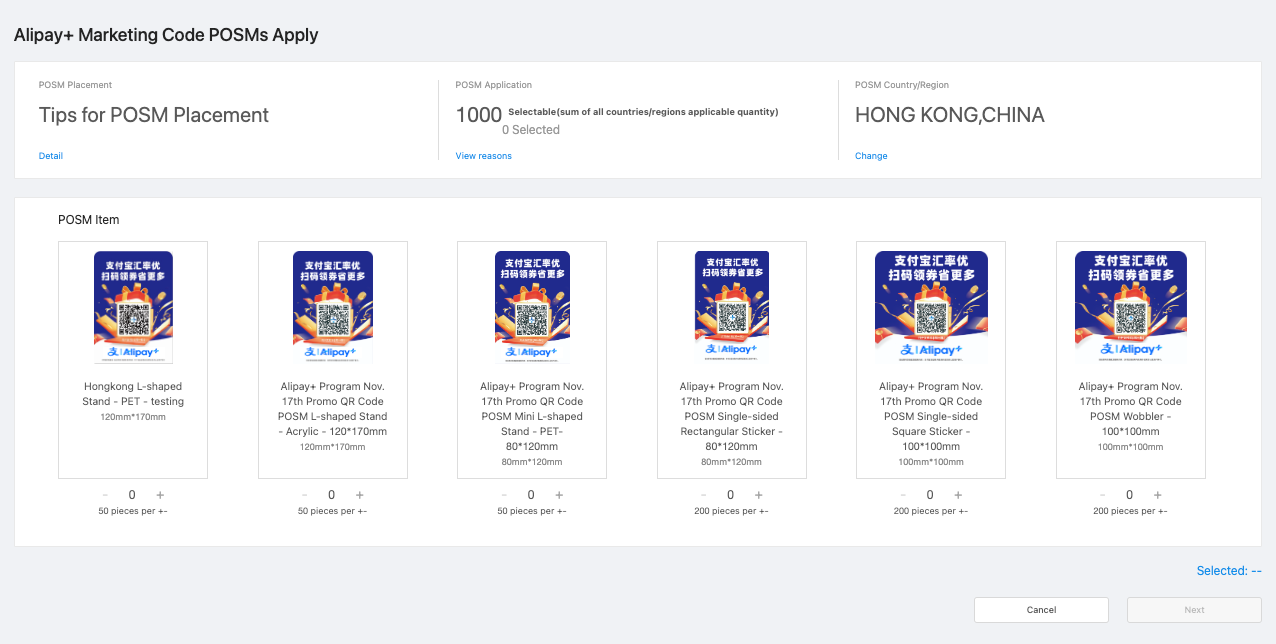Change the POSM Country/Region from HONG KONG,CHINA
The image size is (1276, 644).
pyautogui.click(x=870, y=155)
